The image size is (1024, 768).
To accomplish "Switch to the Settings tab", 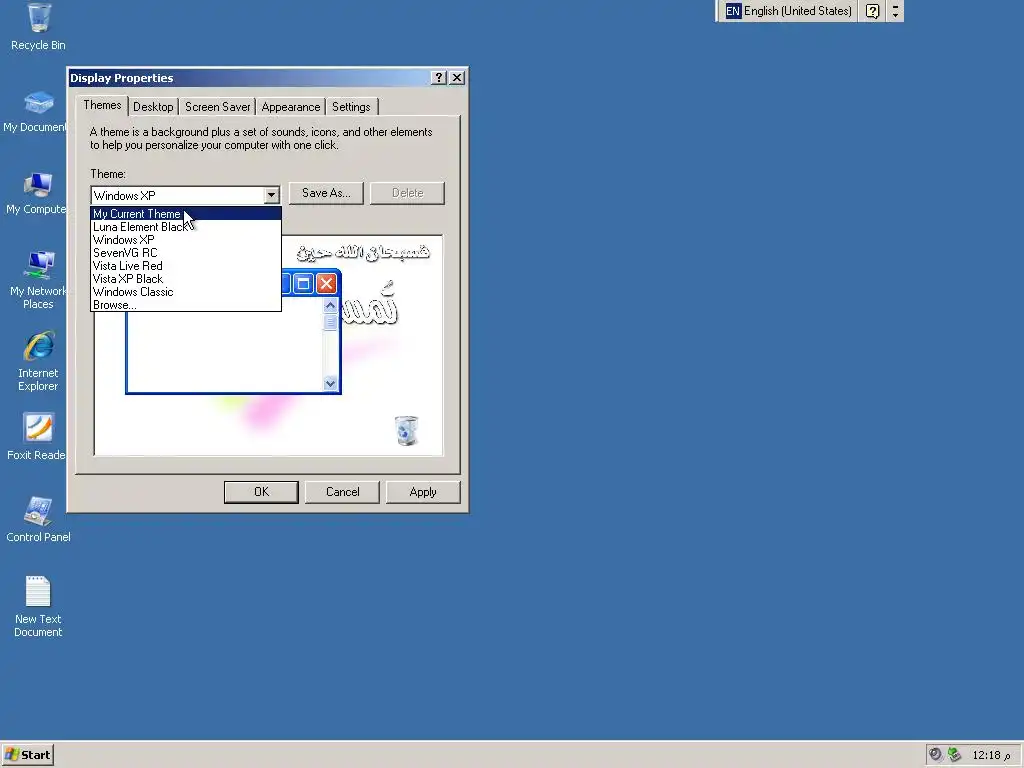I will point(351,107).
